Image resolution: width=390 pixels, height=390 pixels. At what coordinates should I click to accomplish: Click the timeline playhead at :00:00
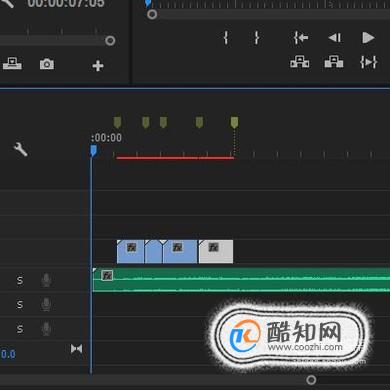tap(93, 151)
